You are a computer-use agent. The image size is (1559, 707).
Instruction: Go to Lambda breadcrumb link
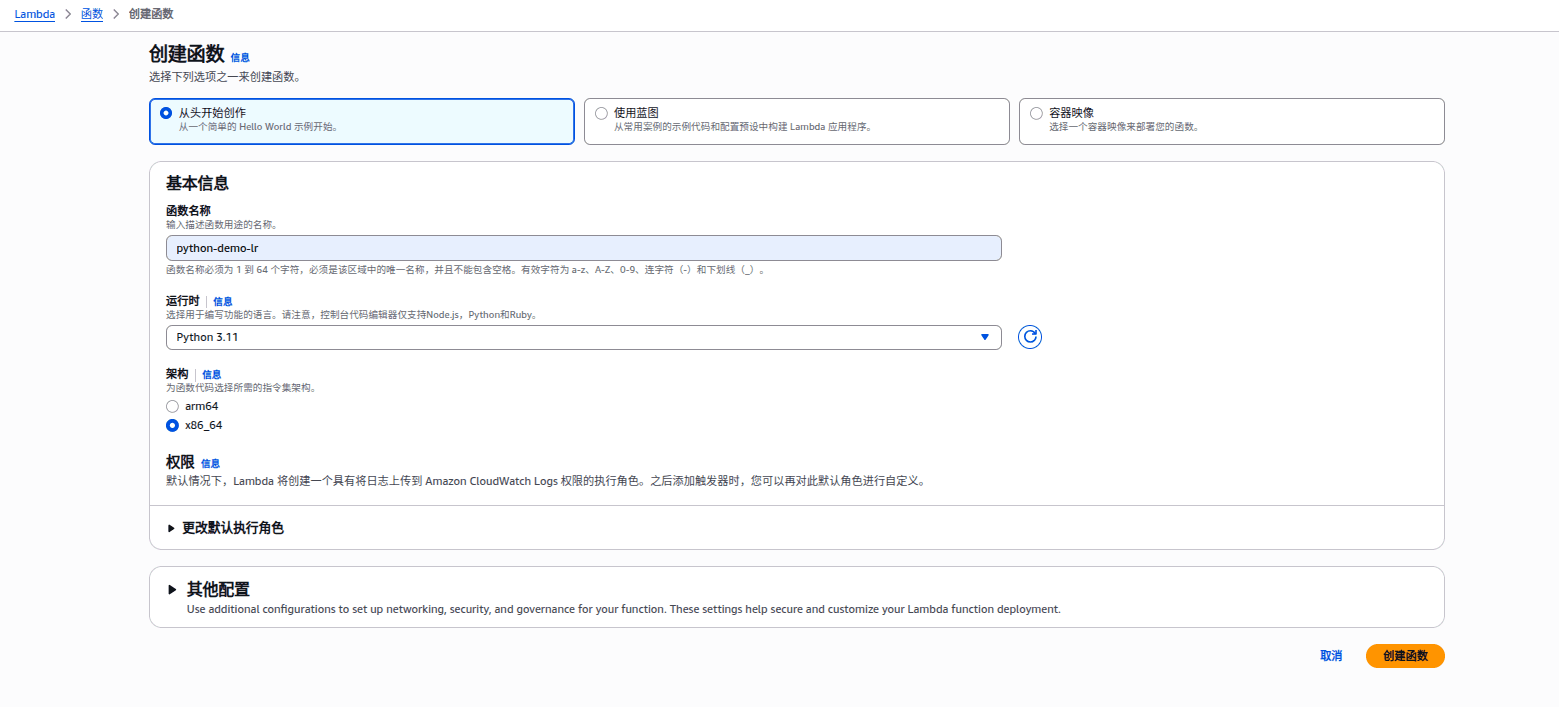coord(35,14)
